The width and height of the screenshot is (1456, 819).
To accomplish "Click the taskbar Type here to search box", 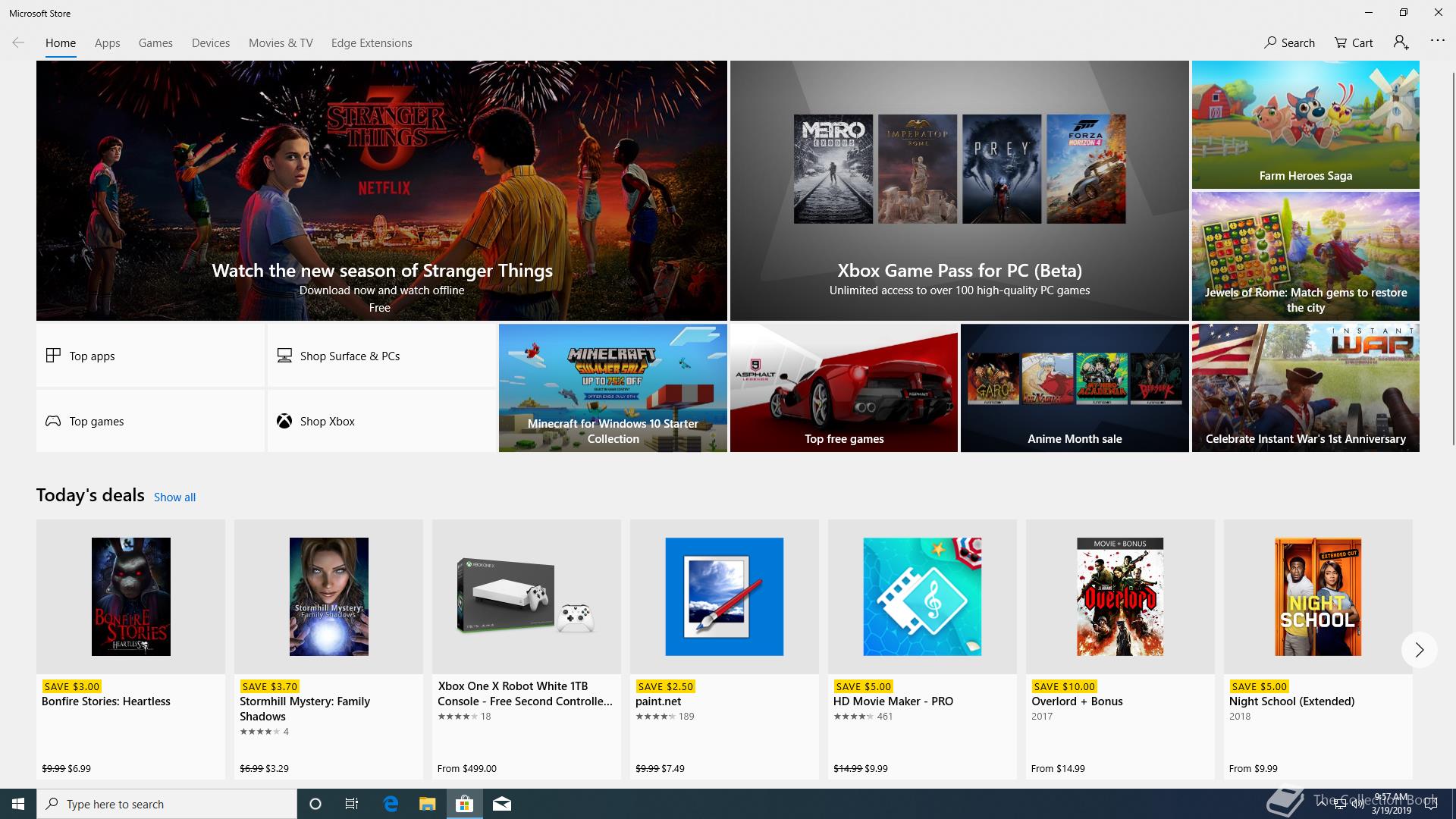I will pos(167,804).
